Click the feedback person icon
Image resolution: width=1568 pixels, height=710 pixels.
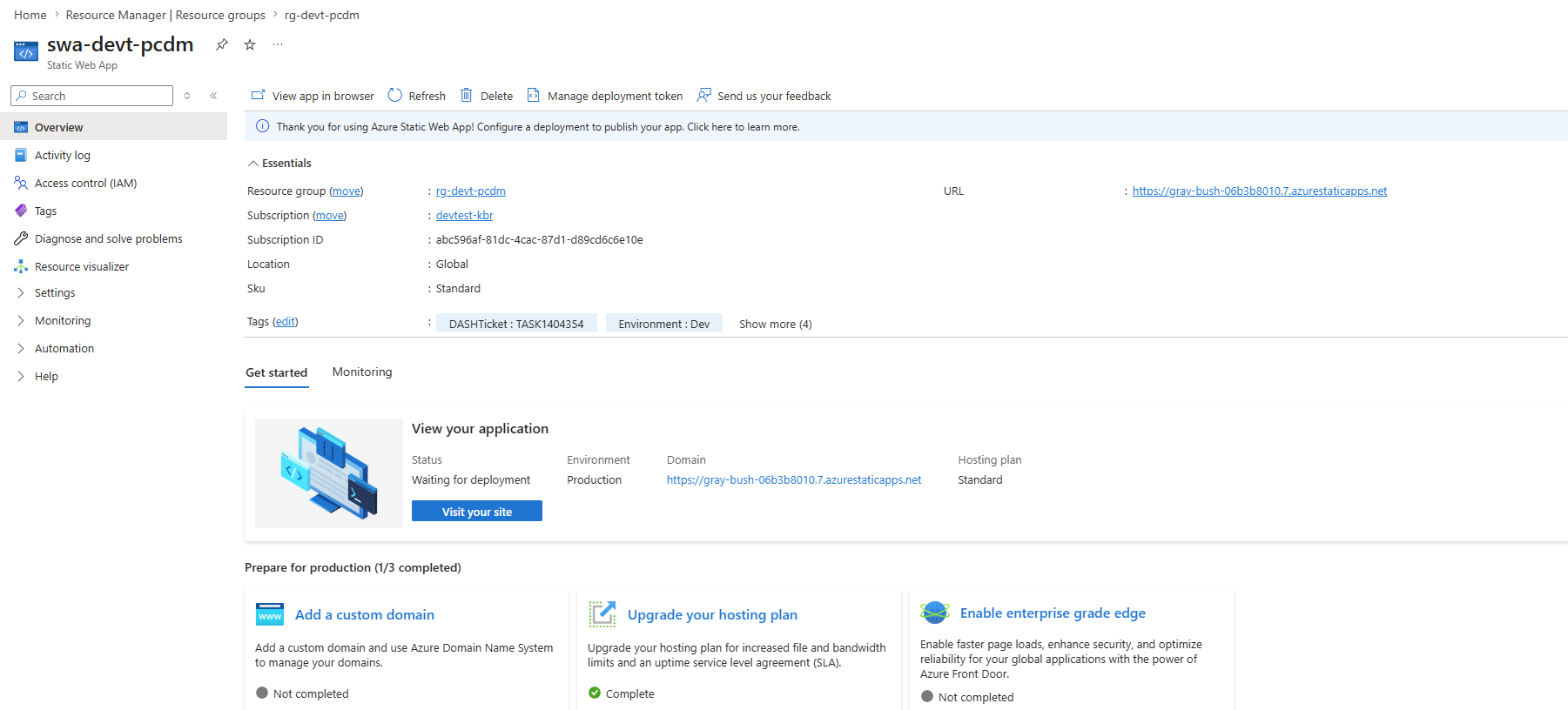704,95
